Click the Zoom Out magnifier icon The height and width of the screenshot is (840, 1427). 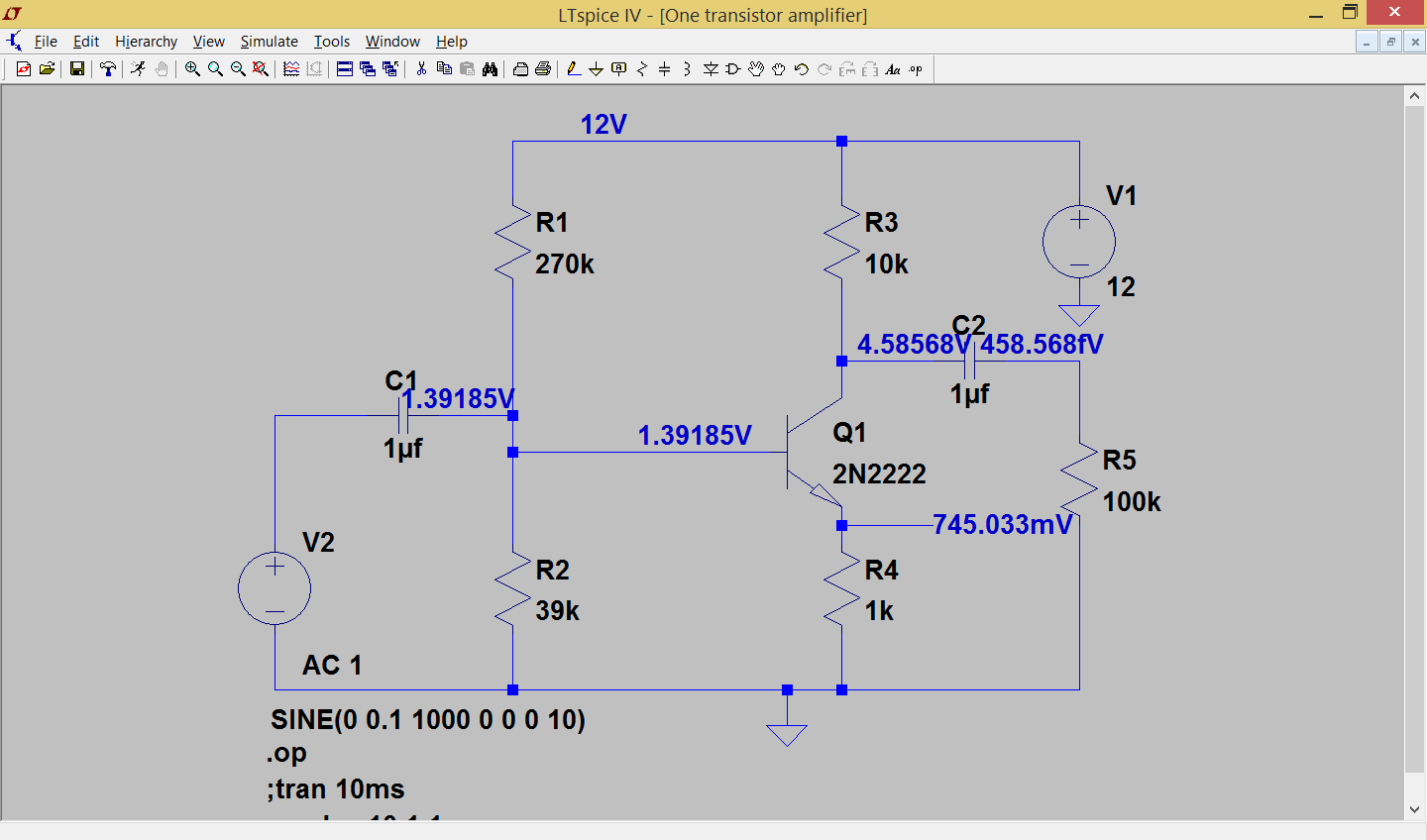(x=238, y=69)
